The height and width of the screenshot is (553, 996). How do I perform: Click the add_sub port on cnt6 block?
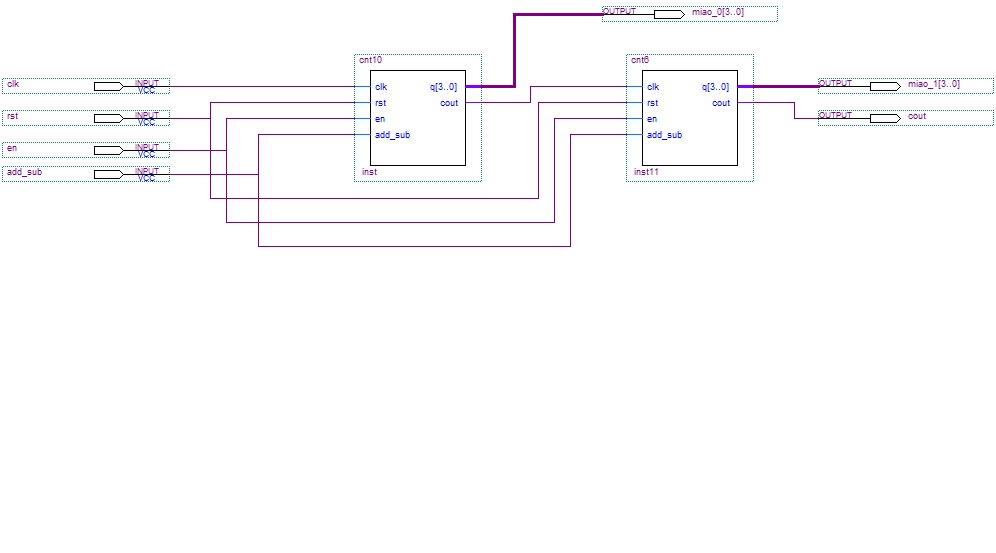click(664, 135)
